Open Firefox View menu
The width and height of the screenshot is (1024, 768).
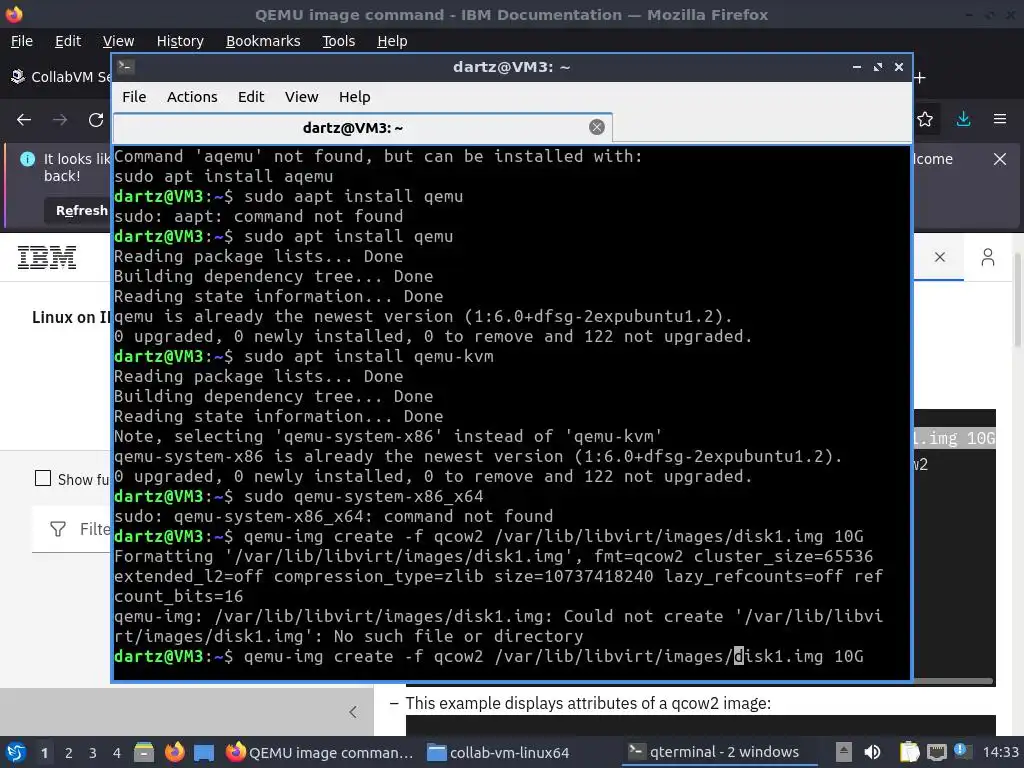tap(118, 41)
